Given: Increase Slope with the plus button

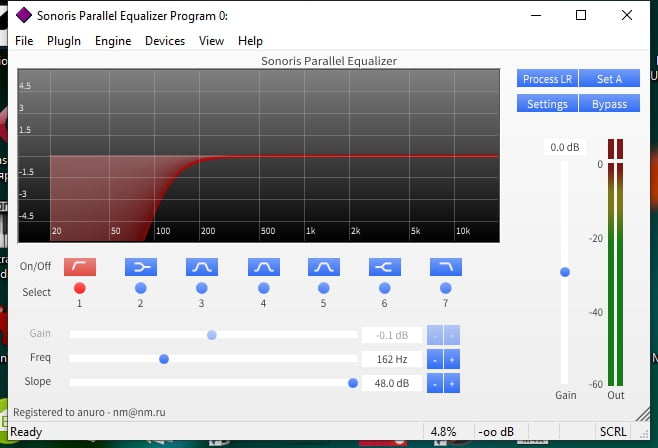Looking at the screenshot, I should (x=452, y=383).
